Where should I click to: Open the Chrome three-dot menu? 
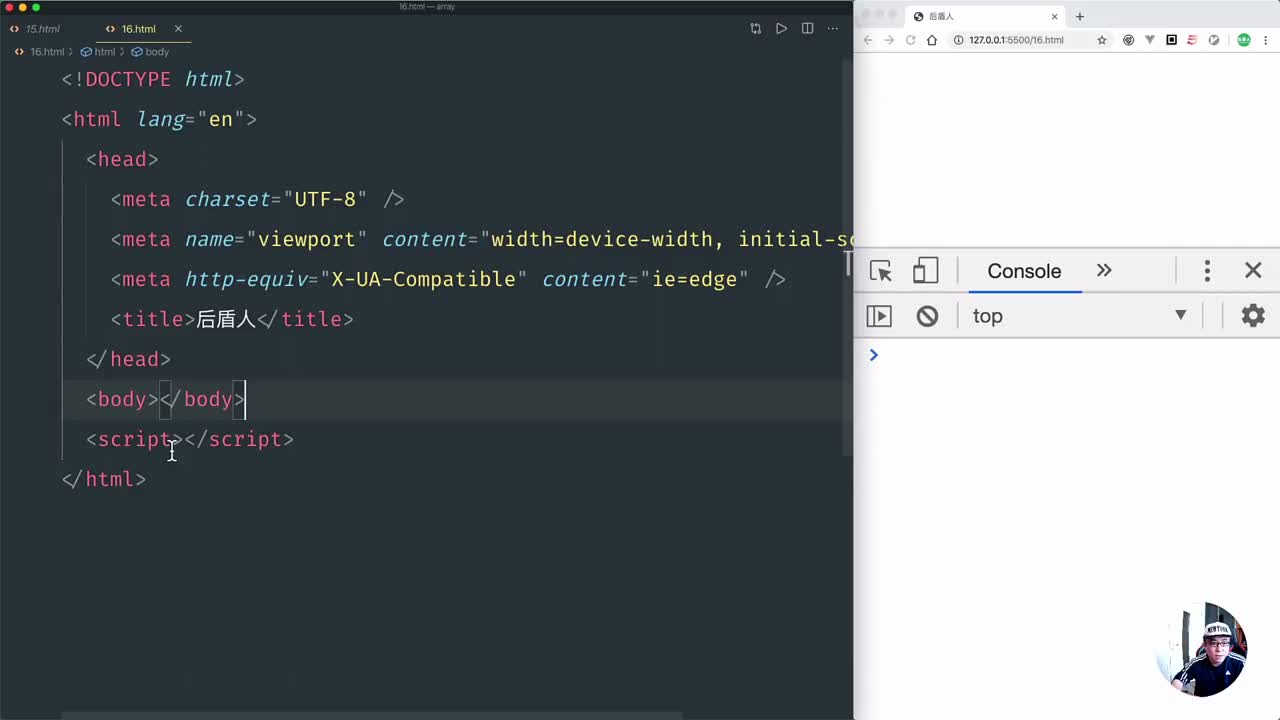(1266, 40)
